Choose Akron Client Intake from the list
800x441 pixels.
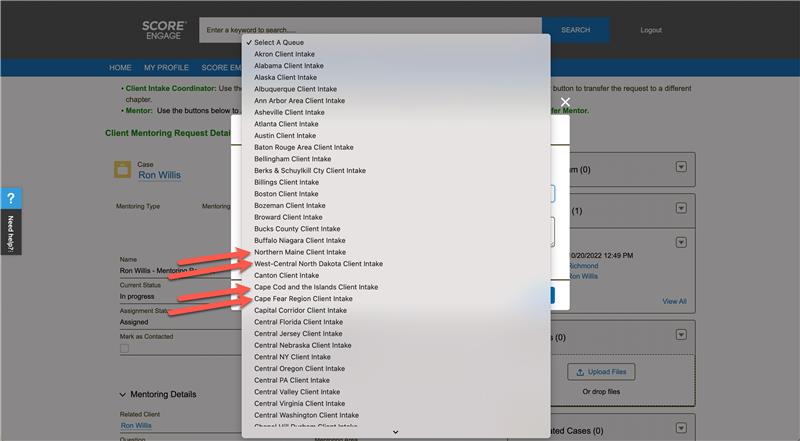coord(284,54)
